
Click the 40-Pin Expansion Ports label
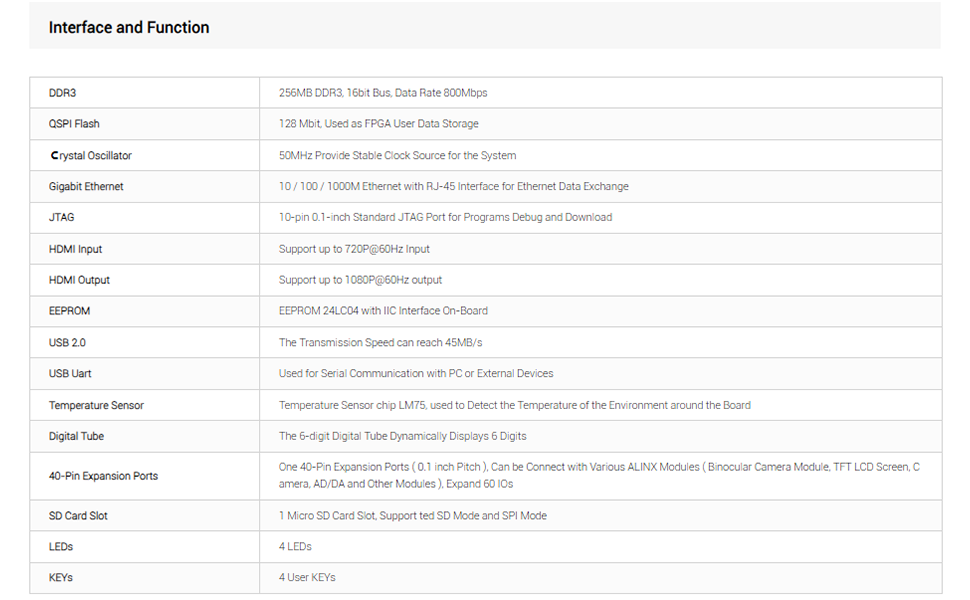[x=103, y=476]
